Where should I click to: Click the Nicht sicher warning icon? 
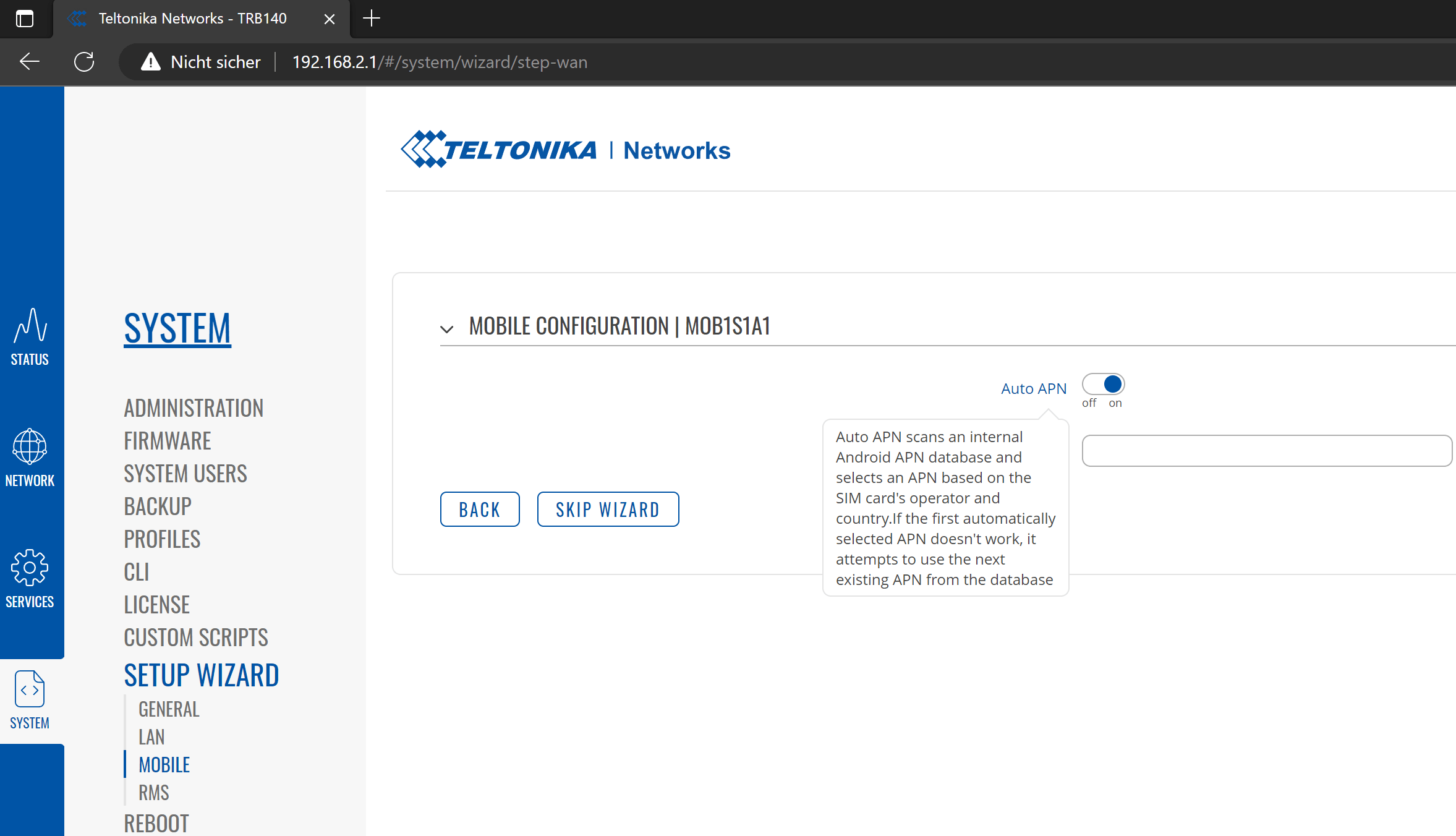tap(150, 62)
